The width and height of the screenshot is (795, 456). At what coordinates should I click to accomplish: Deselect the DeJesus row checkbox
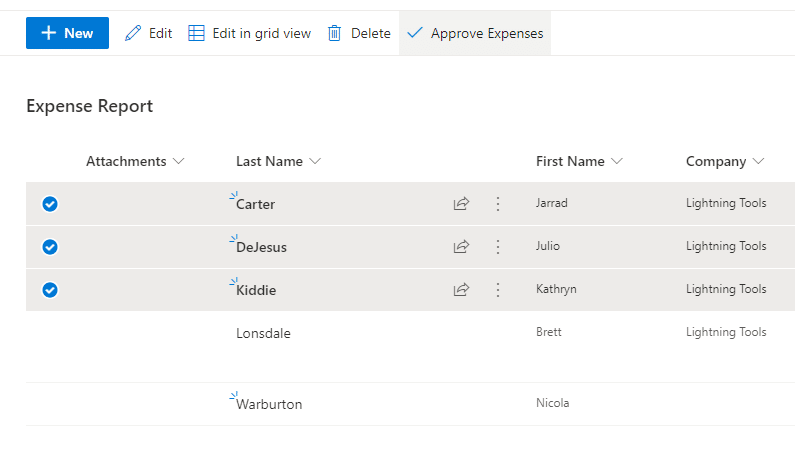pyautogui.click(x=50, y=247)
